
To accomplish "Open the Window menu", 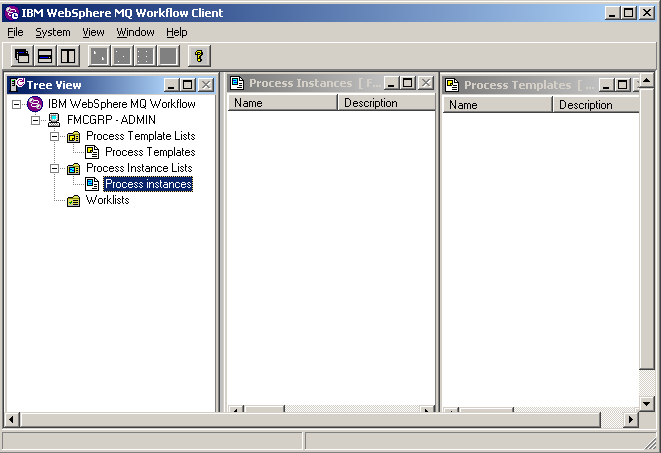I will pos(135,32).
